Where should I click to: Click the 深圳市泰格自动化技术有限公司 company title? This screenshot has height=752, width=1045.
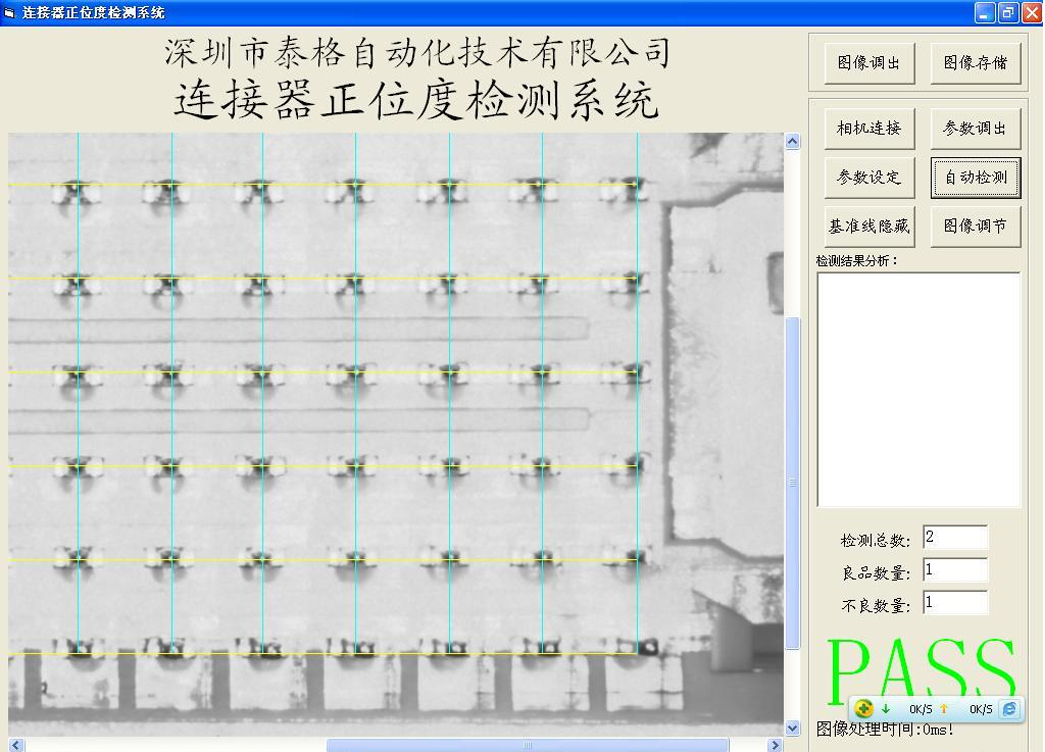pos(417,53)
